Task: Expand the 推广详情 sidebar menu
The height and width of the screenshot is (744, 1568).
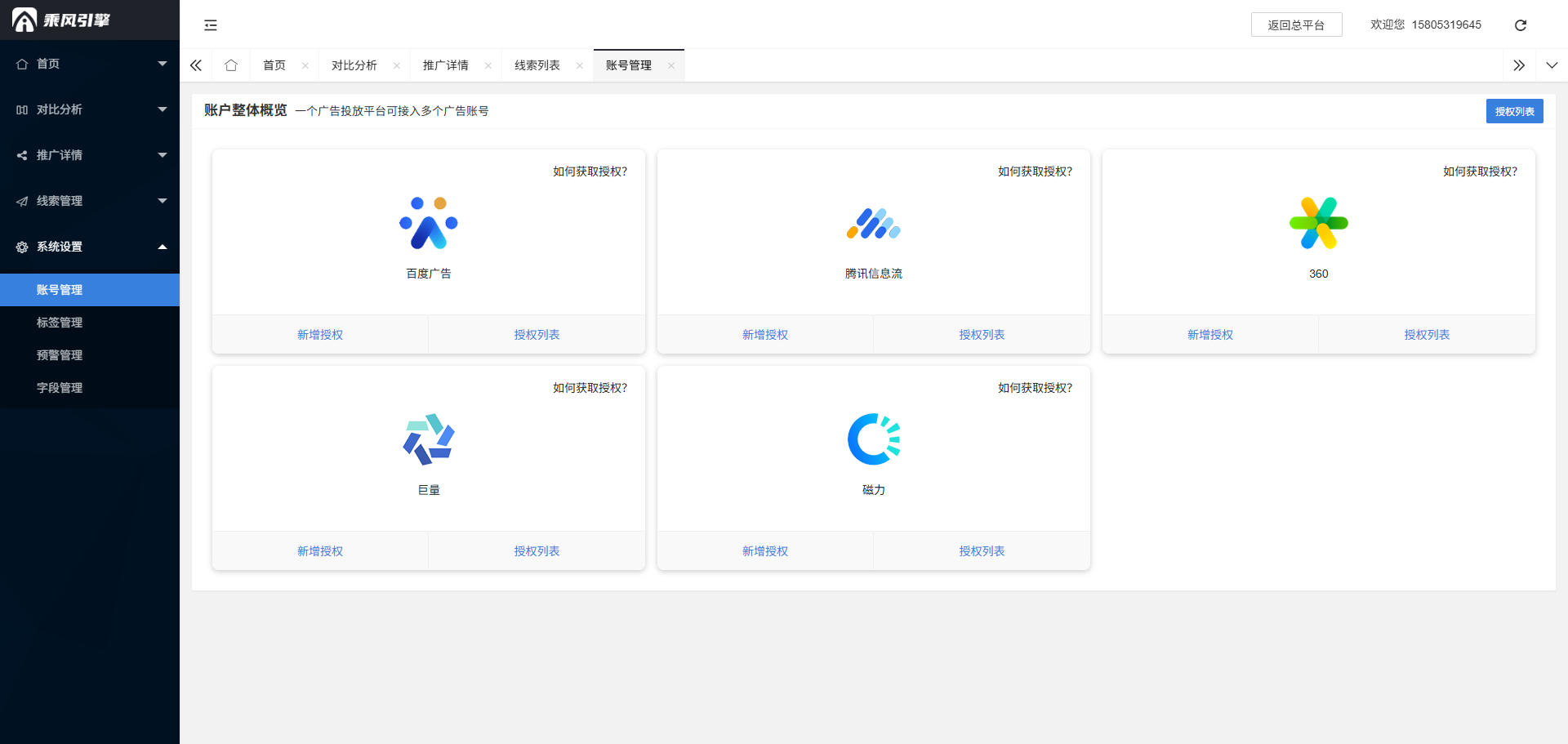Action: point(90,155)
